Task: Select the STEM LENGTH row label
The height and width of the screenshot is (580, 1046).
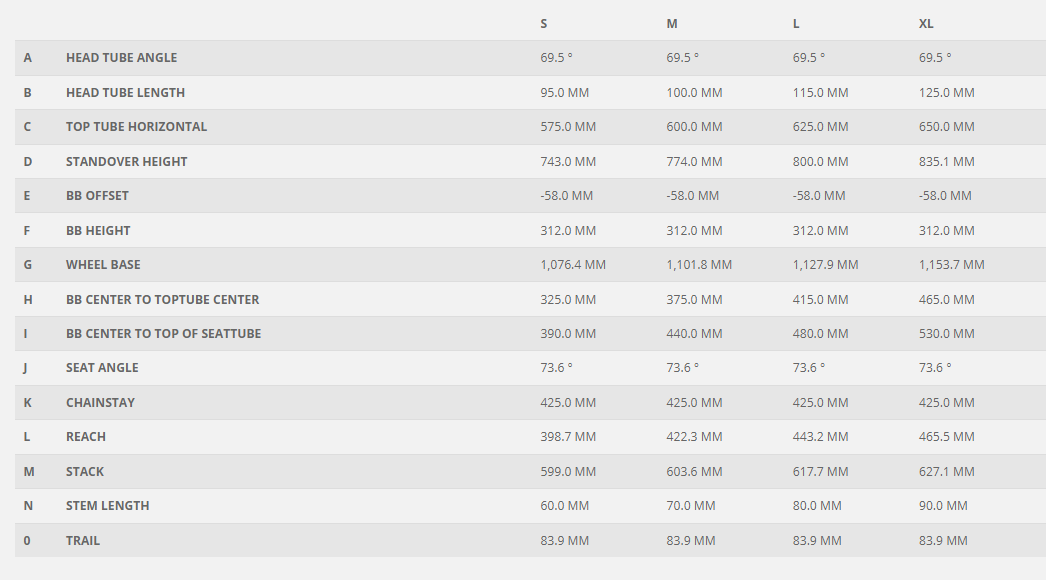Action: [107, 506]
